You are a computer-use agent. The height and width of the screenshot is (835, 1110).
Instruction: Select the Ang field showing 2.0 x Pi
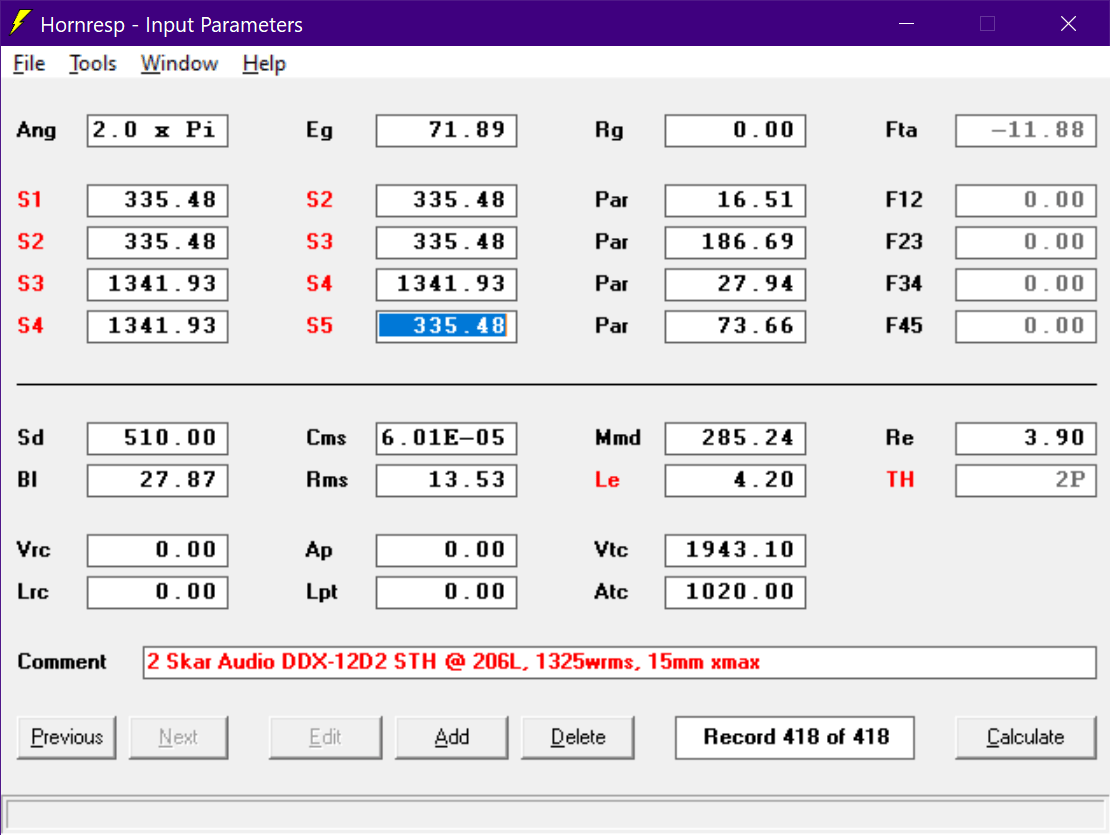tap(157, 130)
